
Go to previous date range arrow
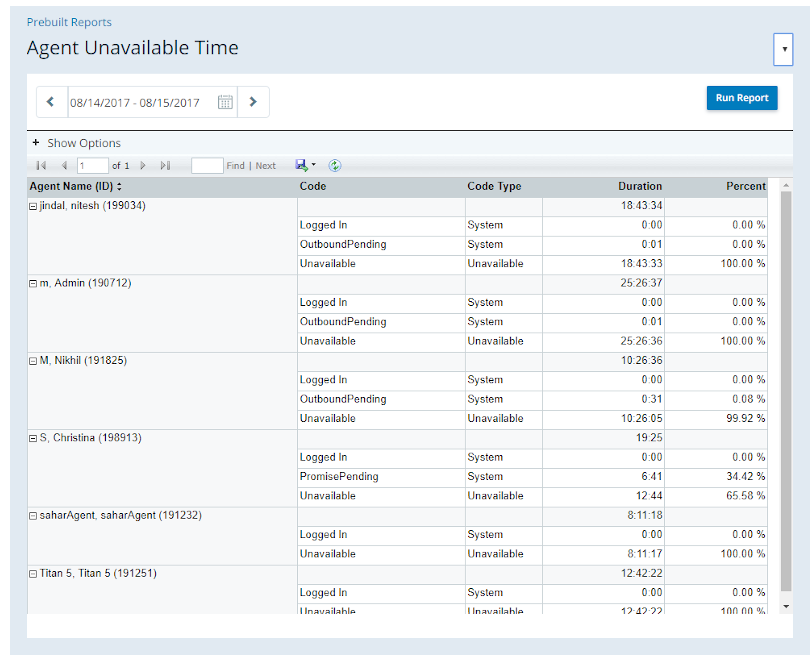click(50, 102)
